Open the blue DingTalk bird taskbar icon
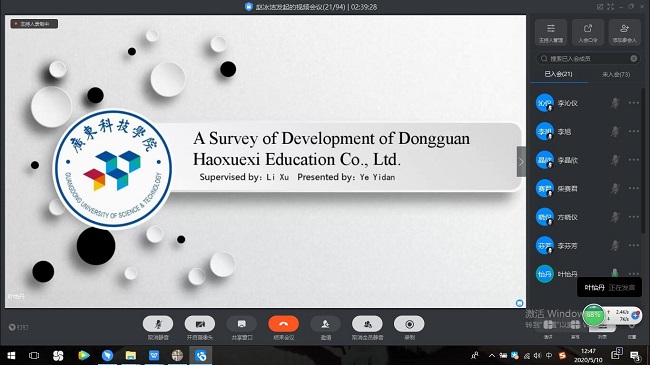 click(107, 355)
